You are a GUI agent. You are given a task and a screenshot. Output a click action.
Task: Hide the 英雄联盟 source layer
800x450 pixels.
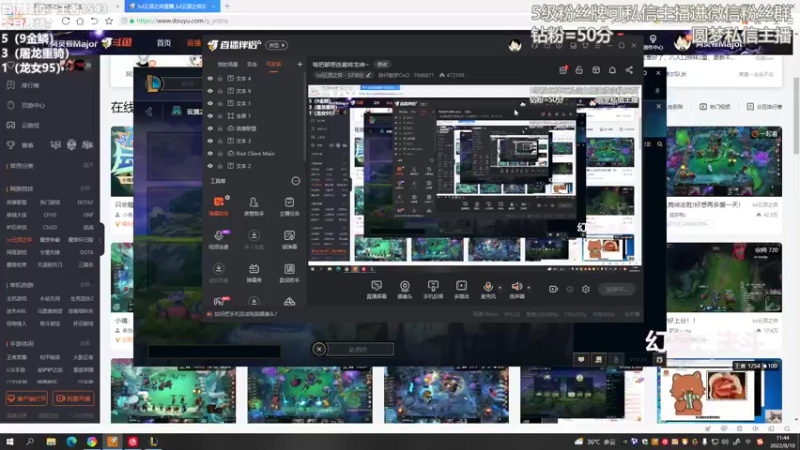[210, 128]
